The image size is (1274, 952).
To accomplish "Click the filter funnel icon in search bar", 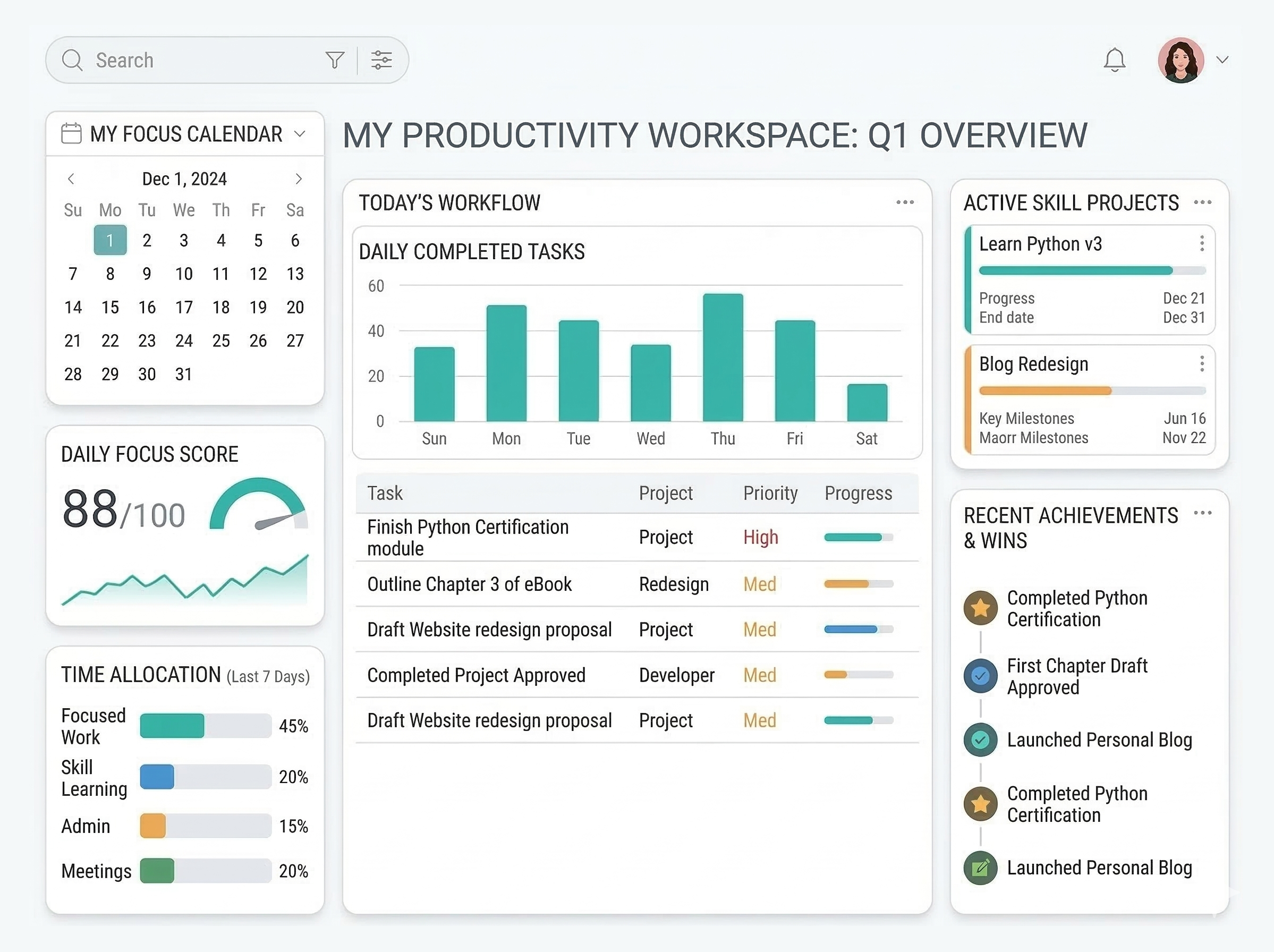I will (335, 60).
